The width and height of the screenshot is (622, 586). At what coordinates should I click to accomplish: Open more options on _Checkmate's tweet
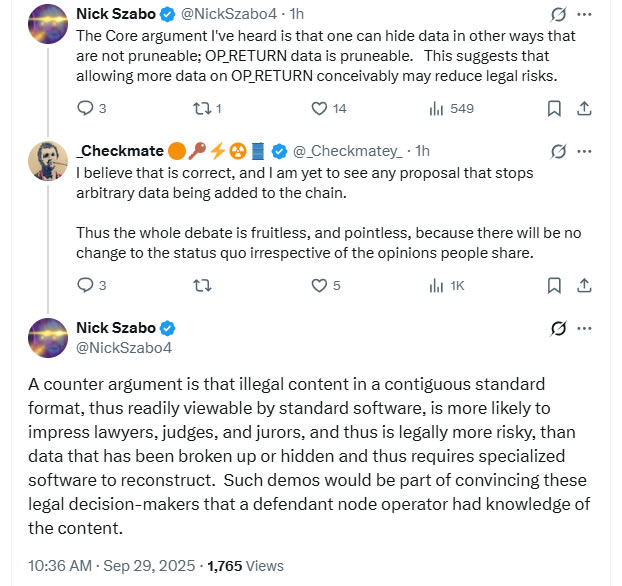tap(585, 151)
